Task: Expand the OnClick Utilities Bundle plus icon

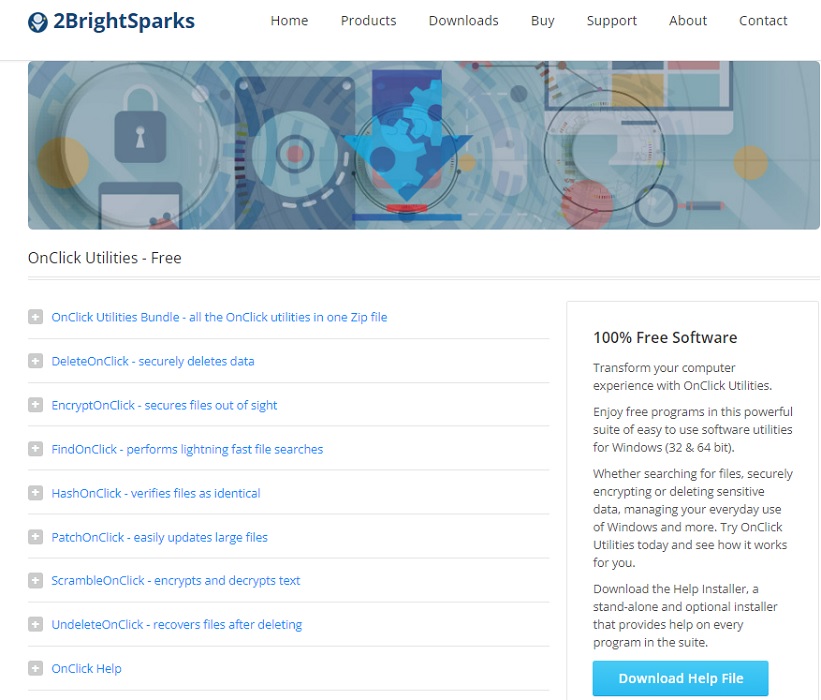Action: pos(36,317)
